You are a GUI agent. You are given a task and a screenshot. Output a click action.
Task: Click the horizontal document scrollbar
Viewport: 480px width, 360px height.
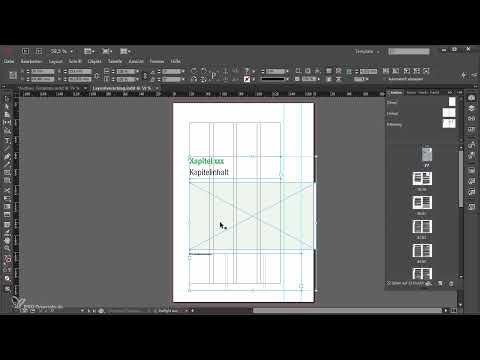(347, 311)
